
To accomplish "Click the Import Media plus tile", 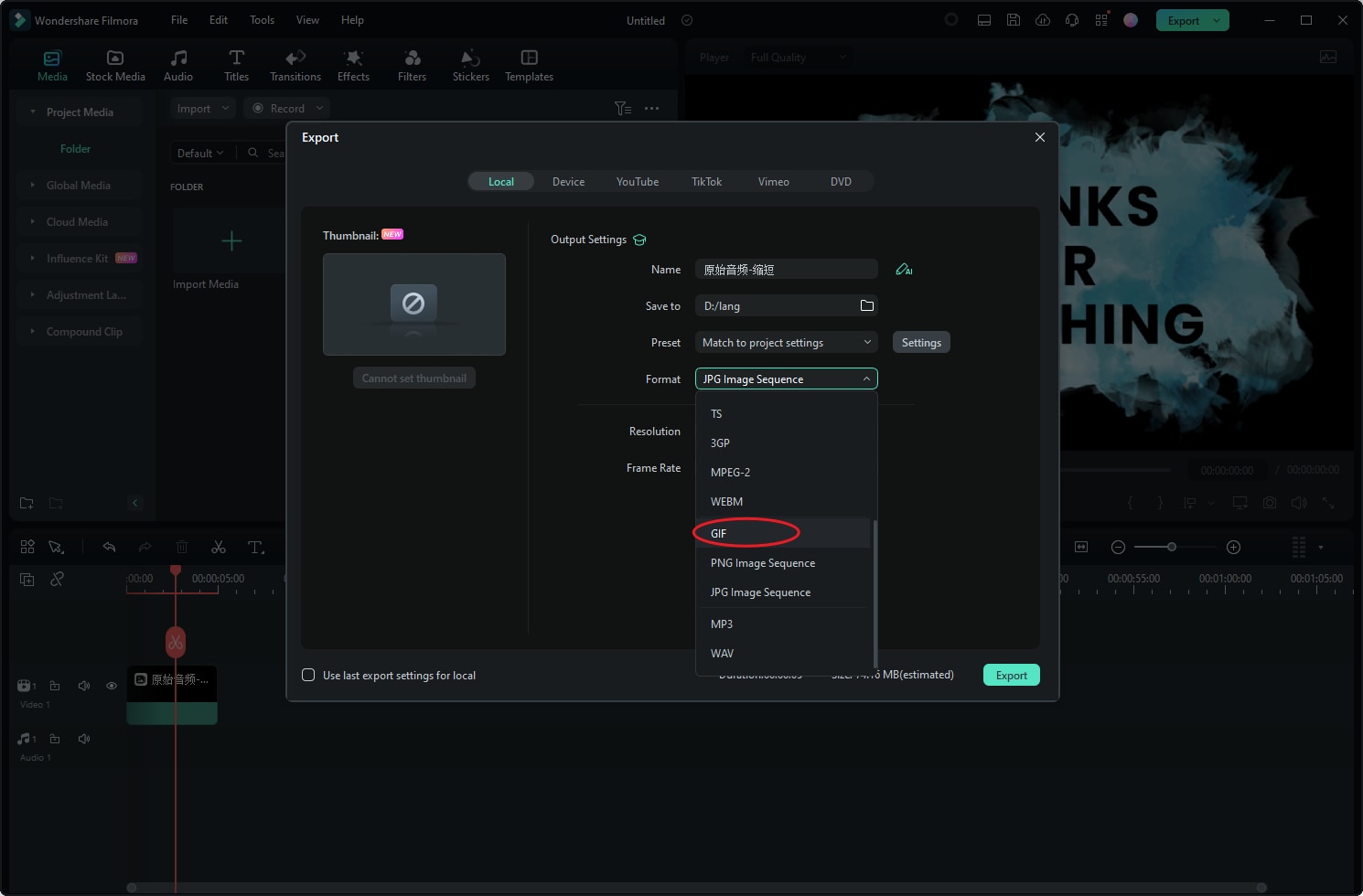I will click(x=231, y=240).
